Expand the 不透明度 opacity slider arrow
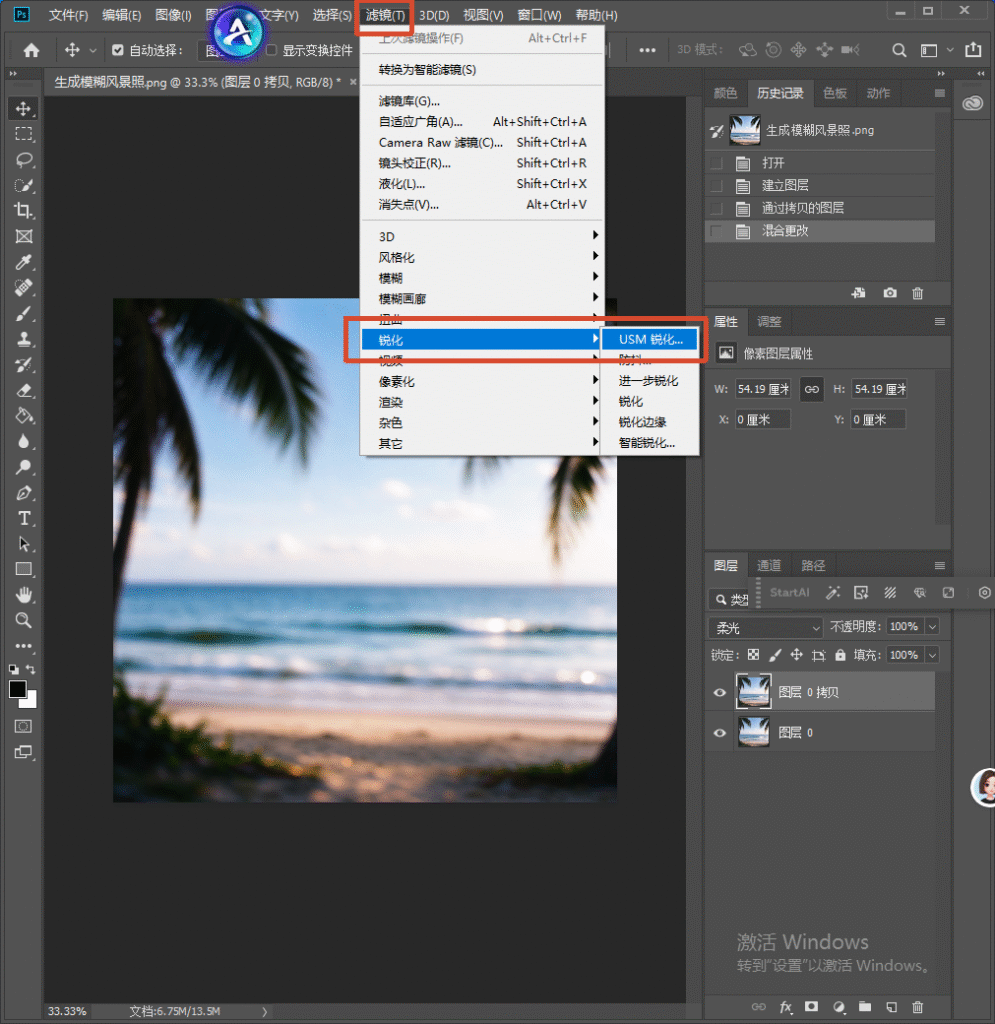This screenshot has height=1024, width=995. click(x=932, y=627)
